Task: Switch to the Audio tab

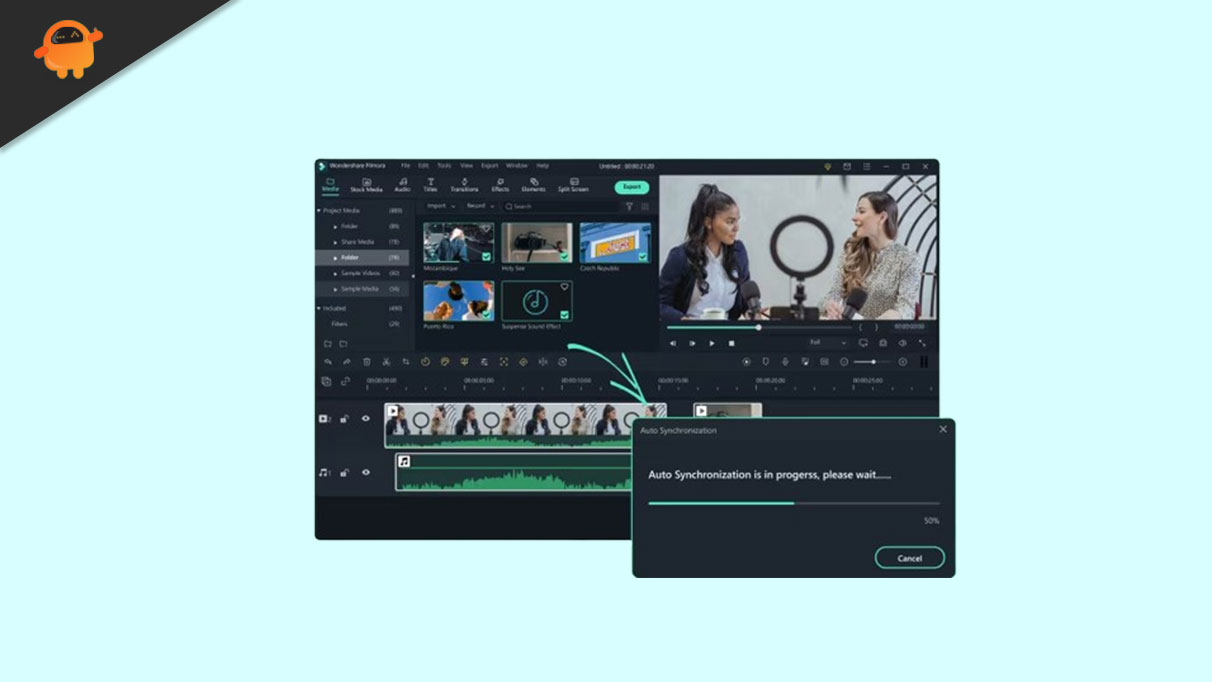Action: tap(402, 185)
